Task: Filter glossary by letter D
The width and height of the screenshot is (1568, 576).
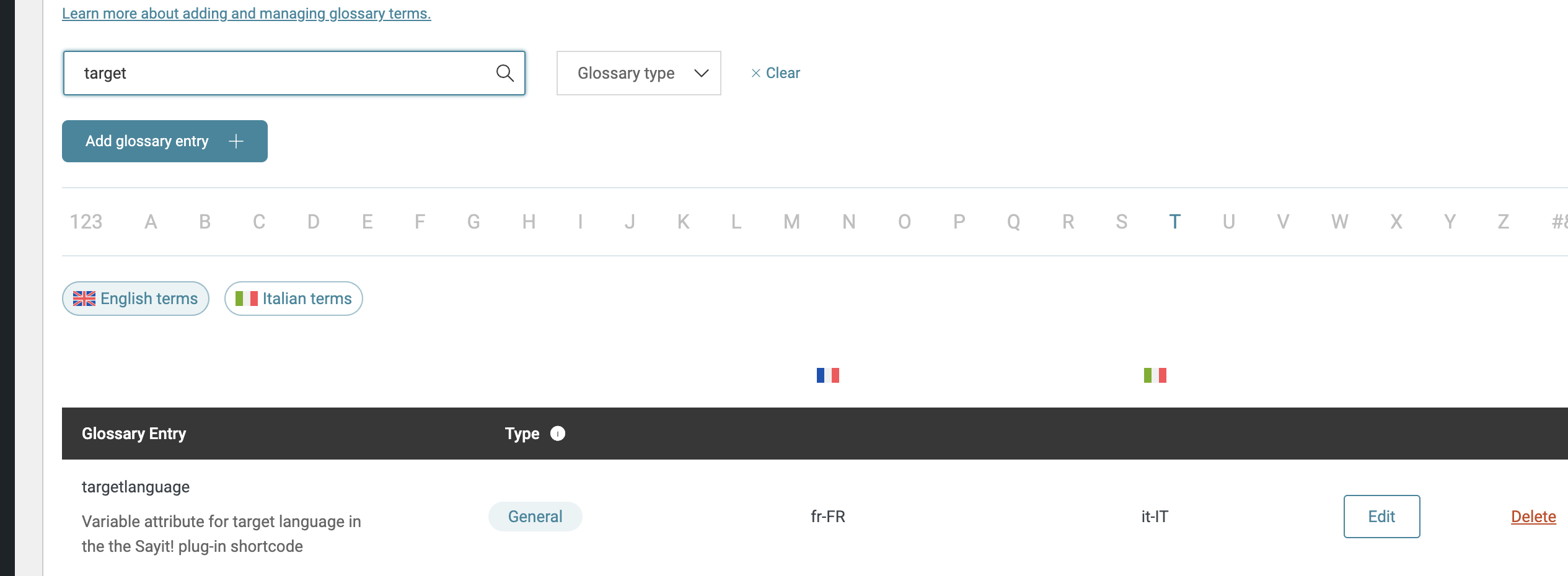Action: pos(314,222)
